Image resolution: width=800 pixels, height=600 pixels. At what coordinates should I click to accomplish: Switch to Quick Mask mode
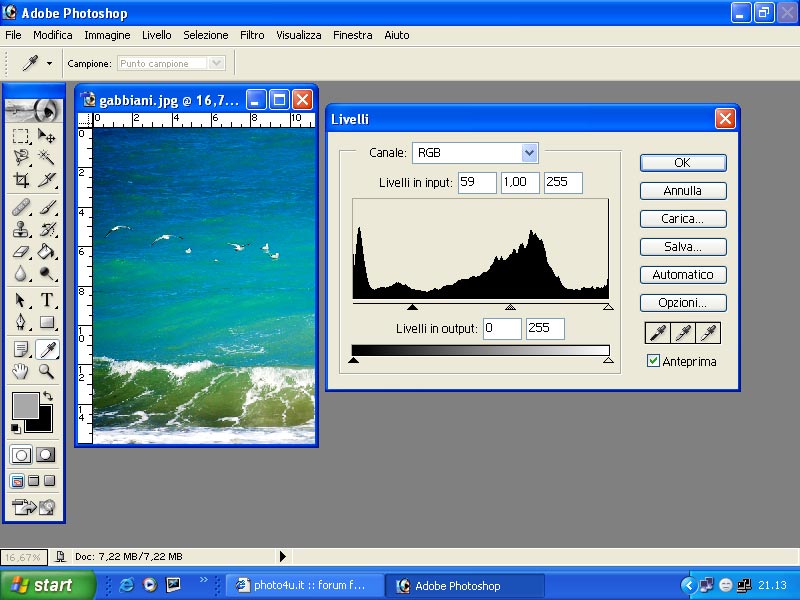click(46, 455)
